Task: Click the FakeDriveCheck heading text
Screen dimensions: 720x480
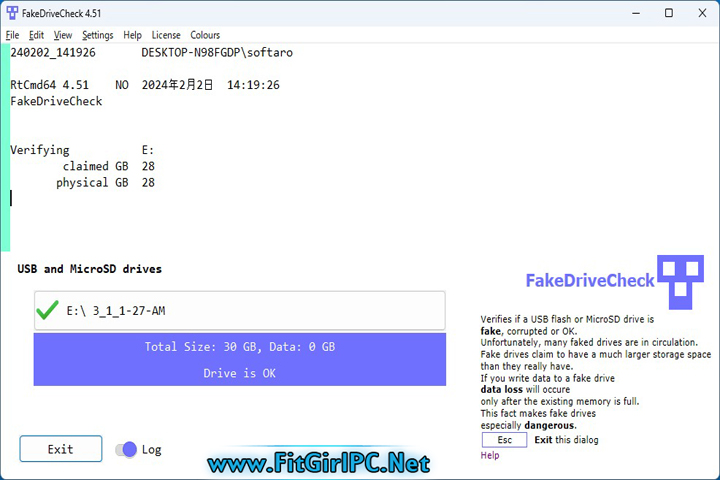Action: (x=590, y=280)
